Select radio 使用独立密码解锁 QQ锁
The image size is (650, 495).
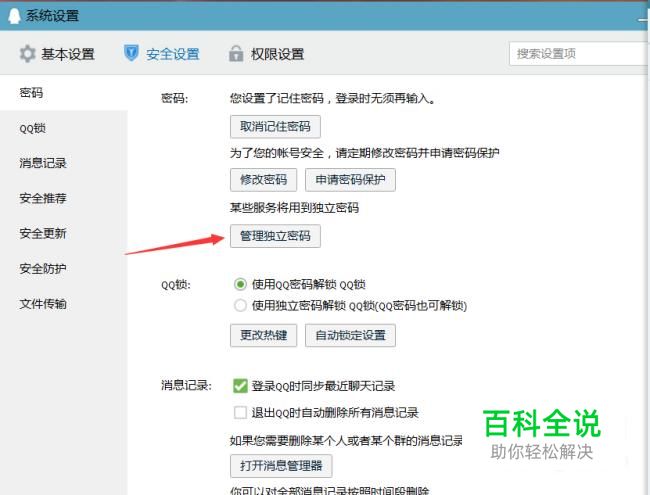tap(240, 306)
